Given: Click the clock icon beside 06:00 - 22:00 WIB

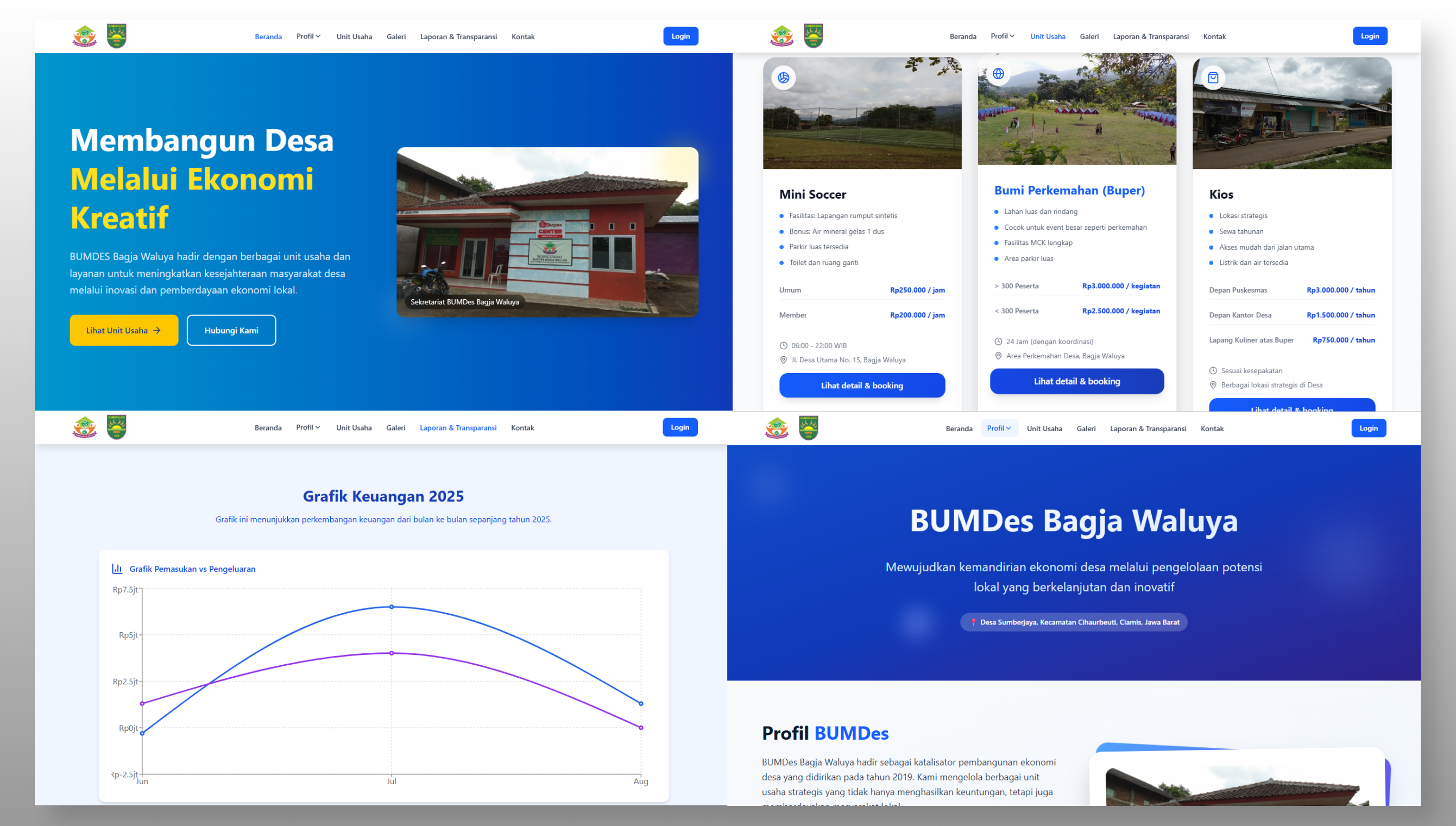Looking at the screenshot, I should click(783, 345).
